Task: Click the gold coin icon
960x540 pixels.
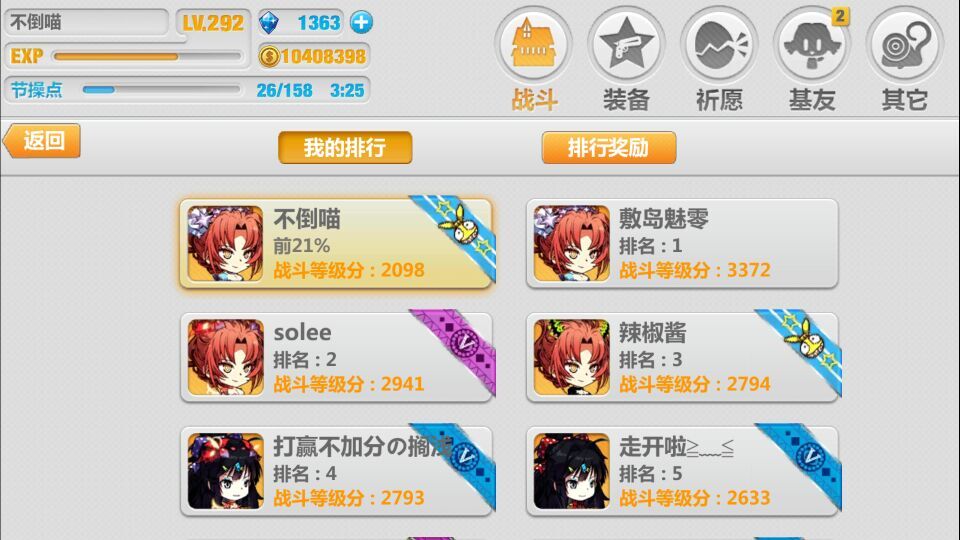Action: point(269,56)
